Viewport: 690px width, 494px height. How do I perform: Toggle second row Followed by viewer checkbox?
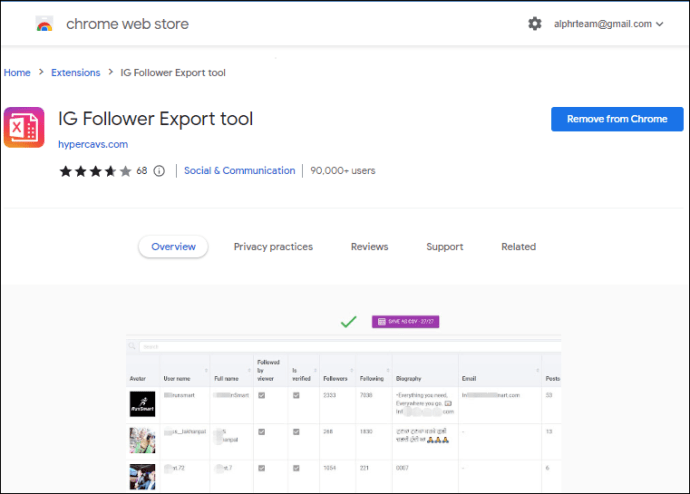pos(261,433)
